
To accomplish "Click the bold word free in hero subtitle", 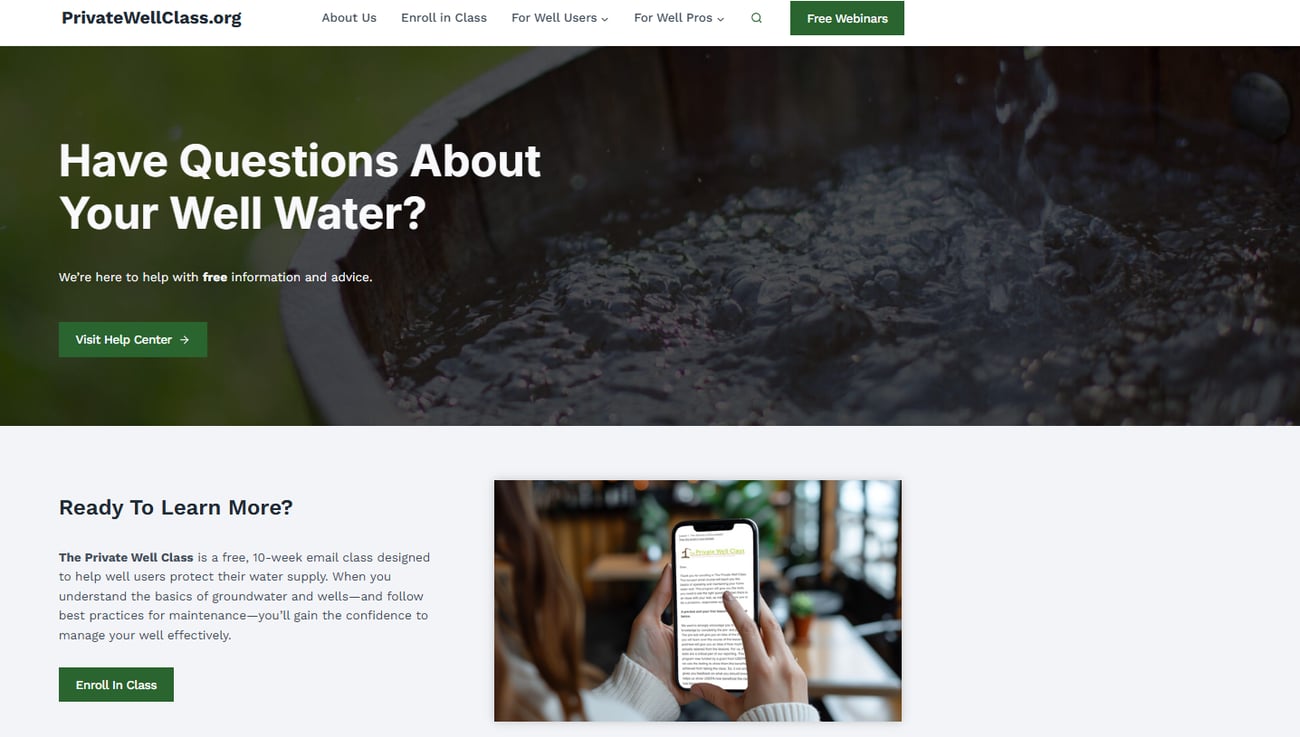I will (x=215, y=277).
